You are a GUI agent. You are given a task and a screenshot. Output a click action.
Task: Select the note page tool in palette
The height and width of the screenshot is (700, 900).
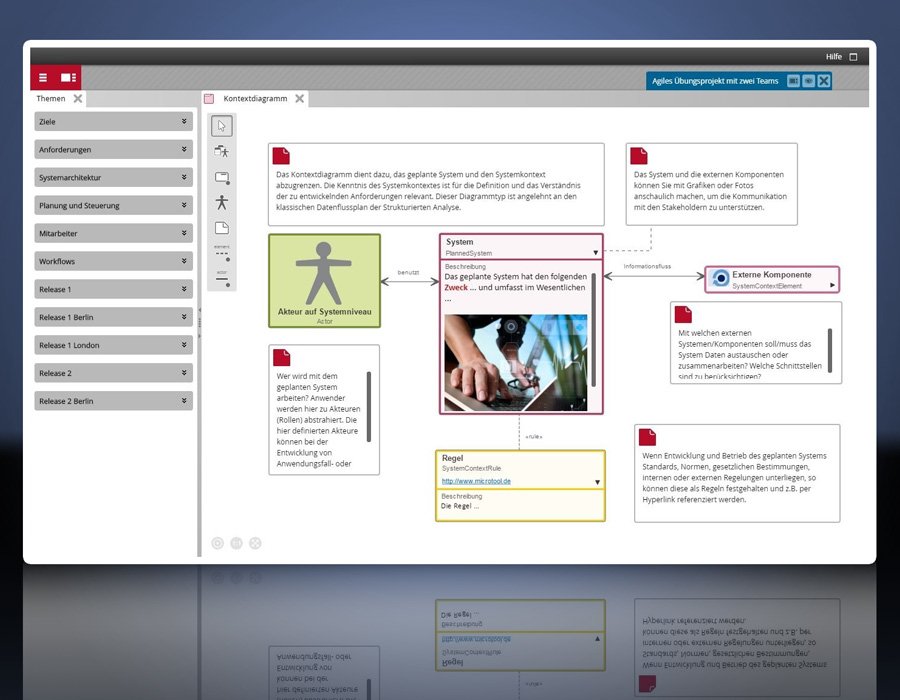point(222,228)
